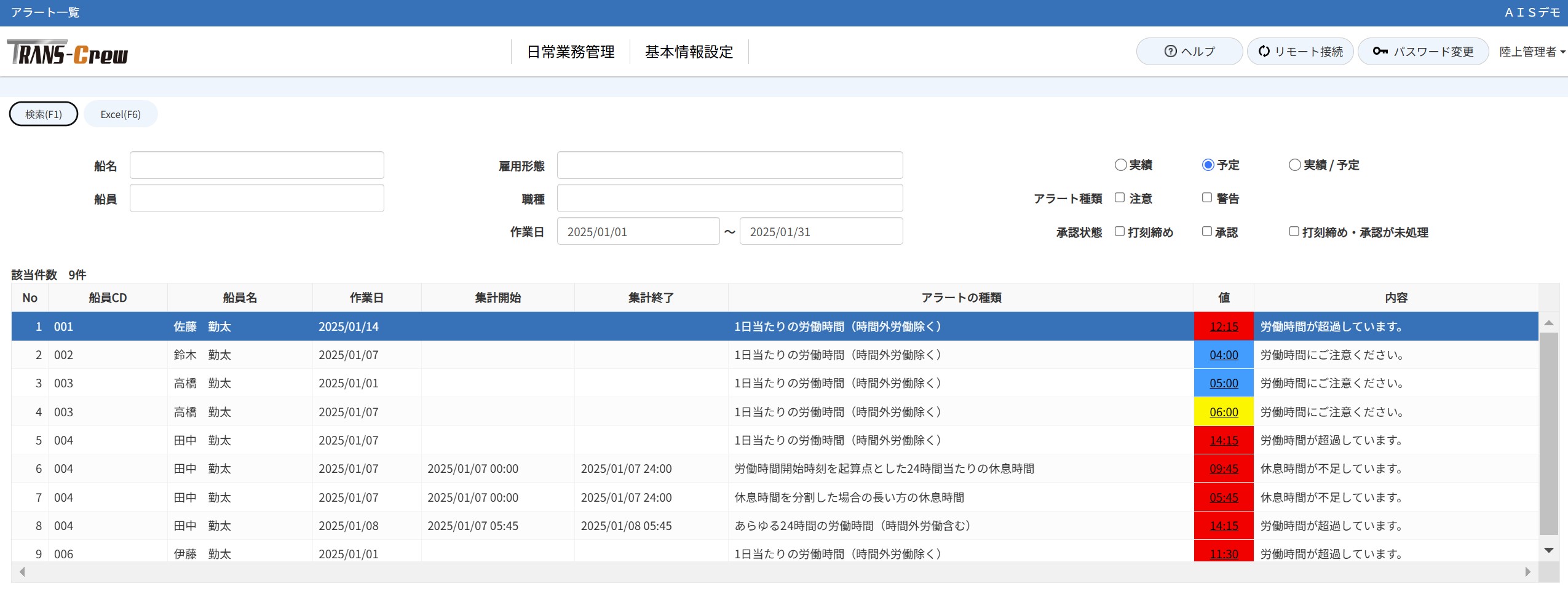1568x589 pixels.
Task: Open the 11:30 value link
Action: (1224, 553)
